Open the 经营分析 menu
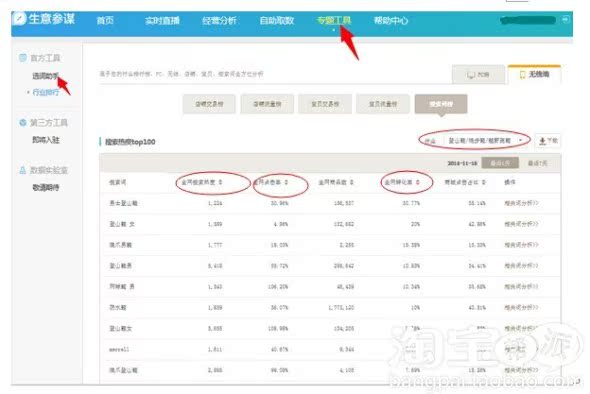 (x=219, y=20)
